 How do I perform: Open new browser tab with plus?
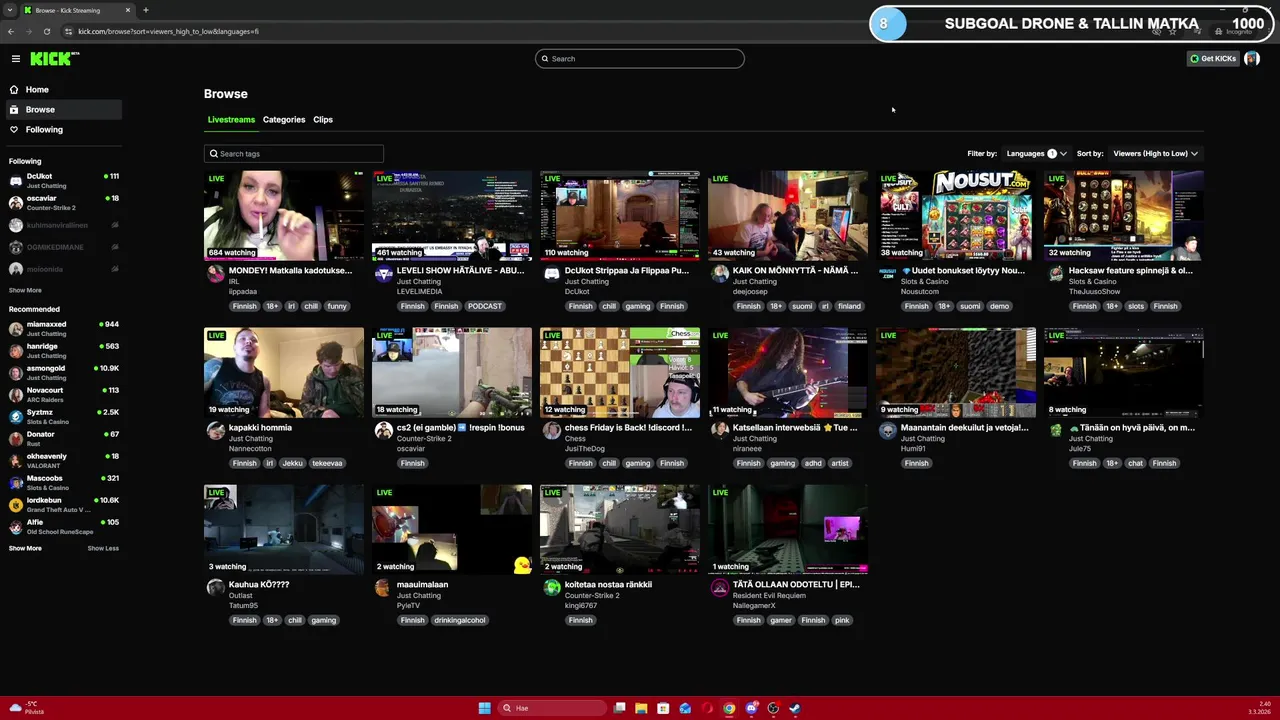click(145, 10)
